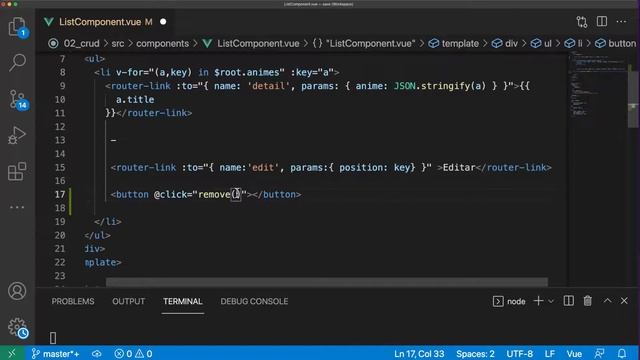This screenshot has height=360, width=640.
Task: Click the node terminal label
Action: pos(516,301)
